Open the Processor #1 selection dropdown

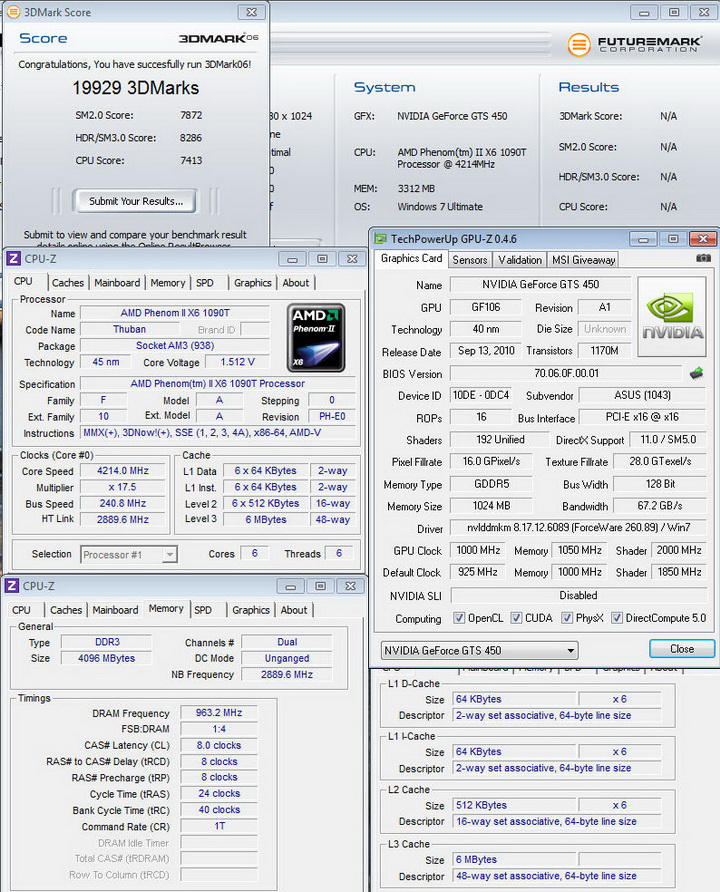[x=129, y=555]
